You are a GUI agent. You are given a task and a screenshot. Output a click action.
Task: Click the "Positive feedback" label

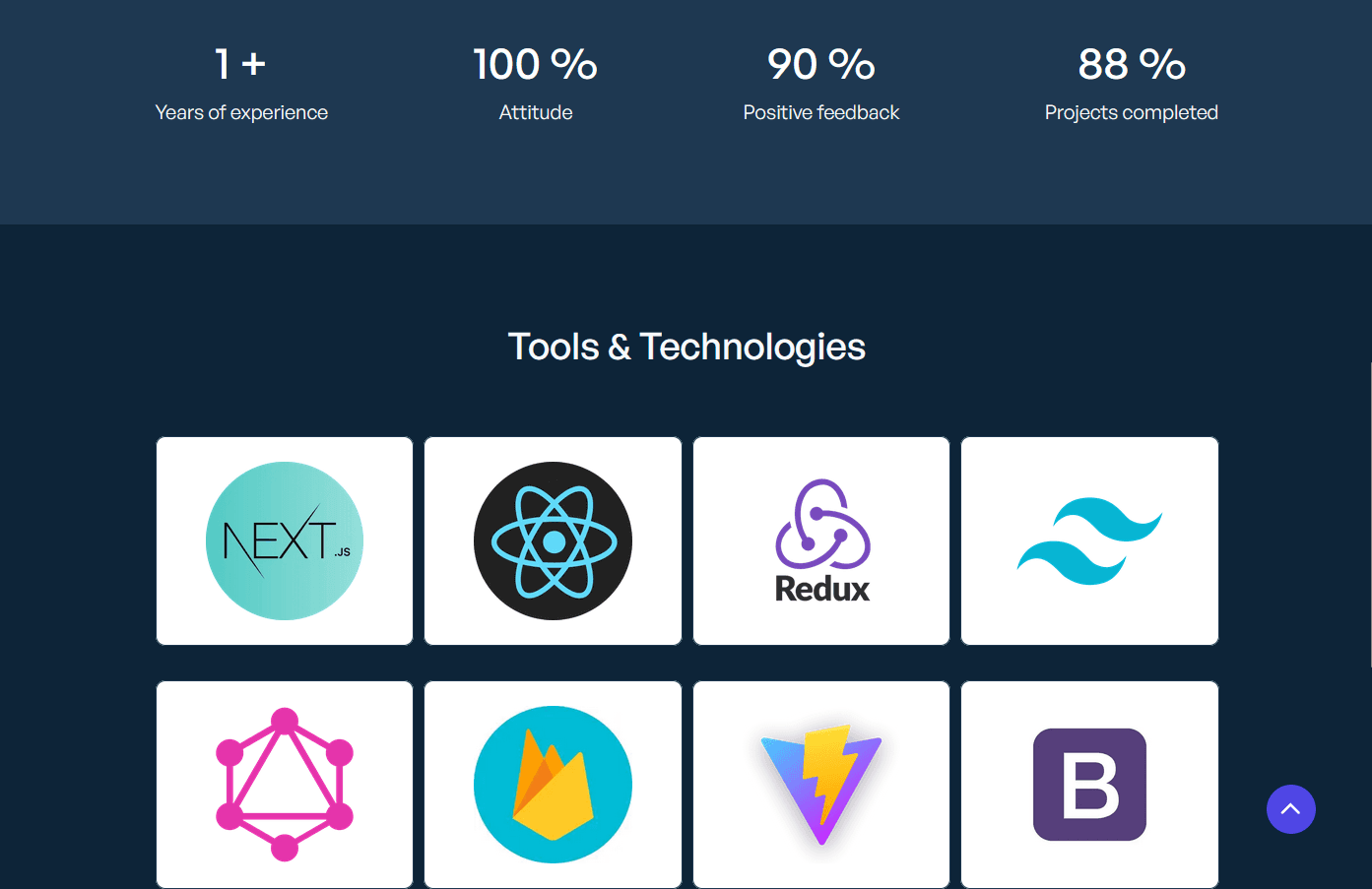point(821,112)
